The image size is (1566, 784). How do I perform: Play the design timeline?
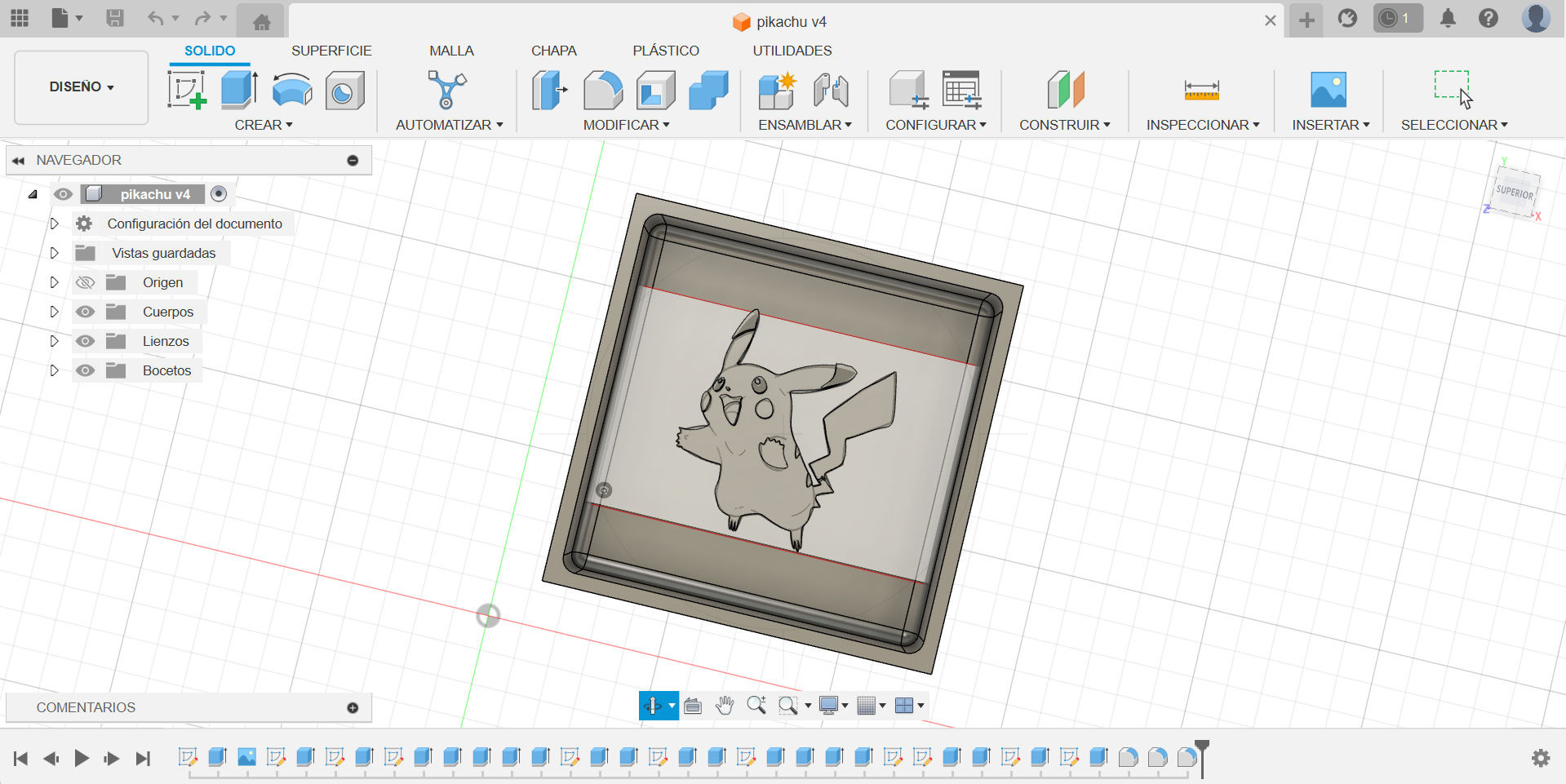coord(82,758)
